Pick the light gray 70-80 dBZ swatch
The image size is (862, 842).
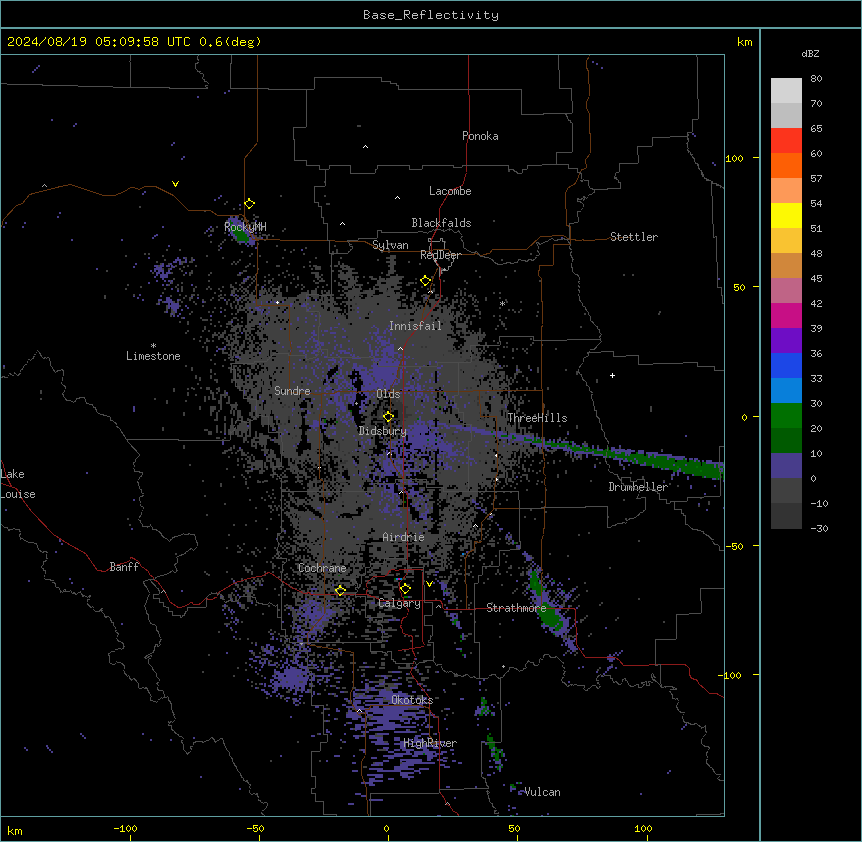786,91
